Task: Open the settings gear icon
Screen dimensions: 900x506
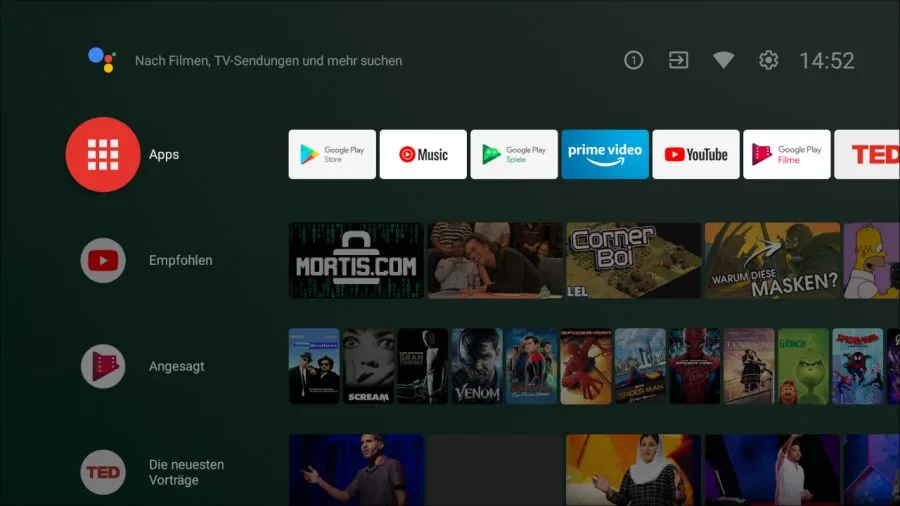Action: [769, 60]
